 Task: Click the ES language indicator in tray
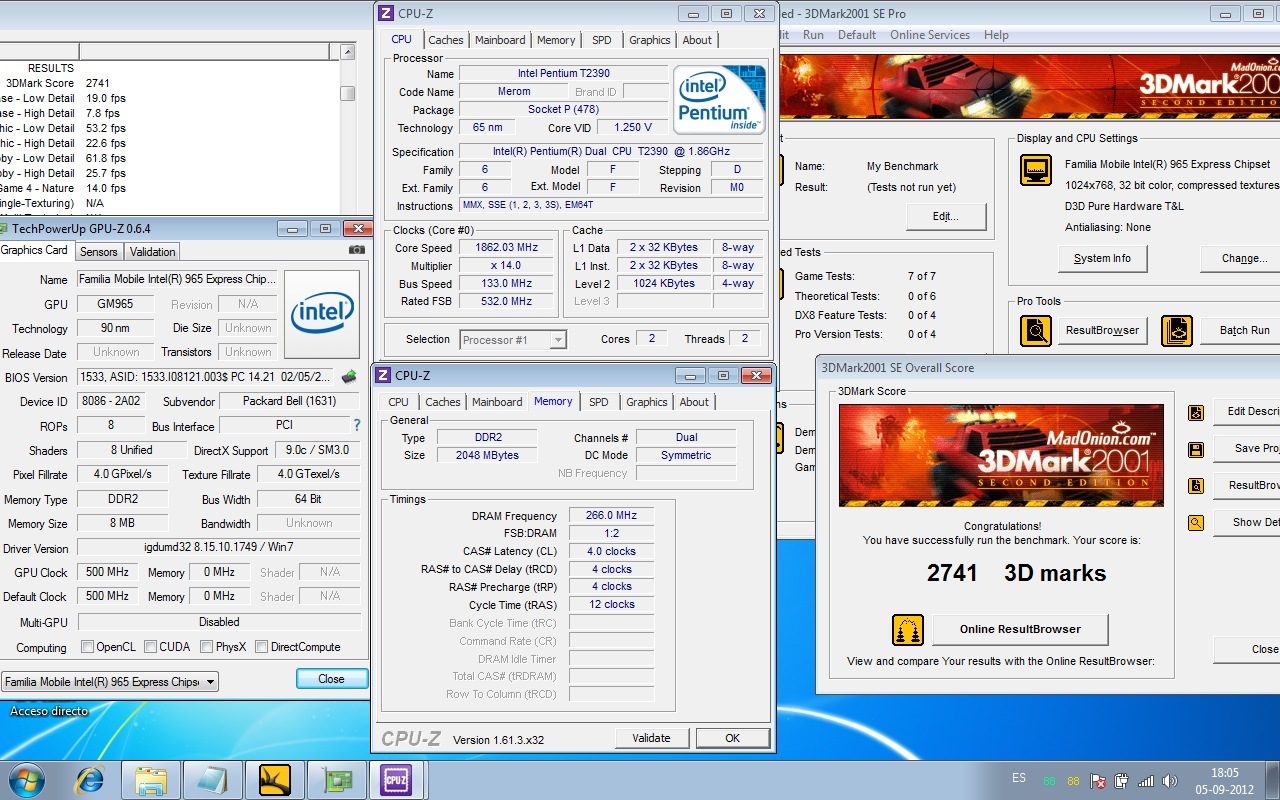click(1019, 778)
